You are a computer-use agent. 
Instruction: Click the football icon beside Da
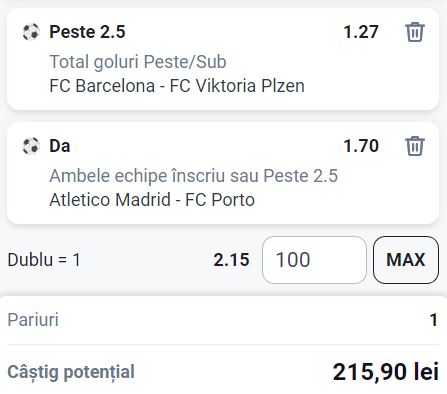(x=31, y=146)
